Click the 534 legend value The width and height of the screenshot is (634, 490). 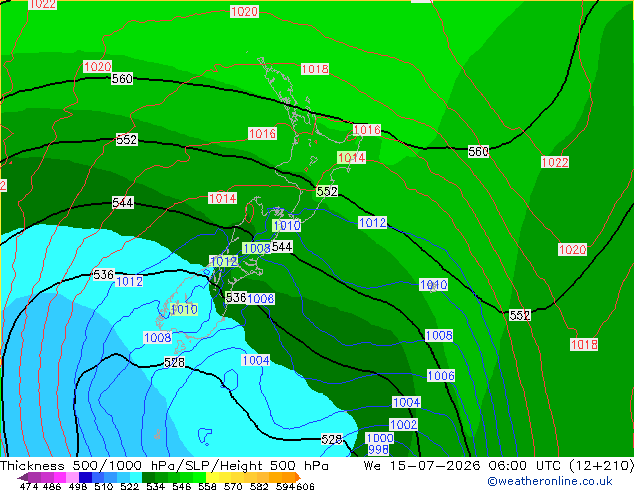pos(156,486)
